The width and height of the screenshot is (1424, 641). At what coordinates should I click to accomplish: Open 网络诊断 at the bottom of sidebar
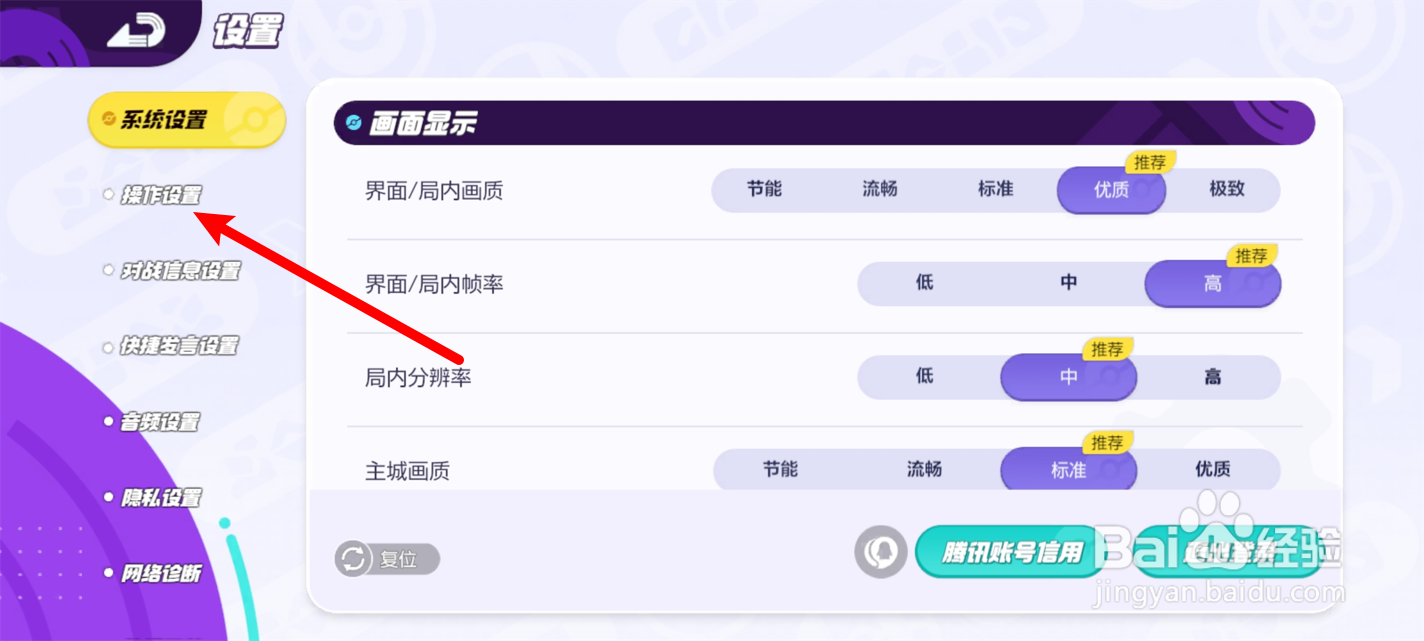pos(160,572)
